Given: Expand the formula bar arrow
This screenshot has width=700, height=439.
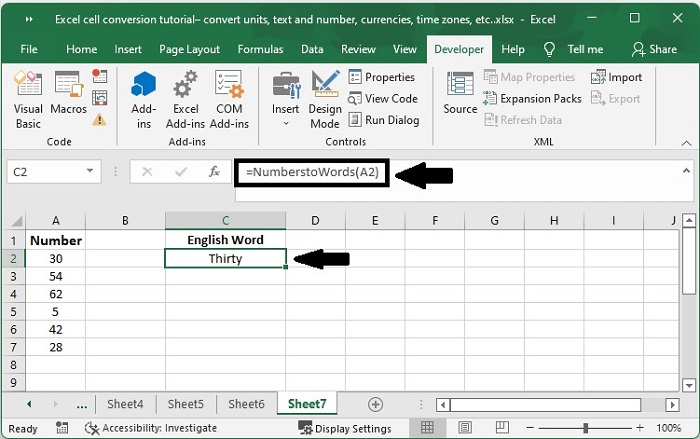Looking at the screenshot, I should 686,171.
